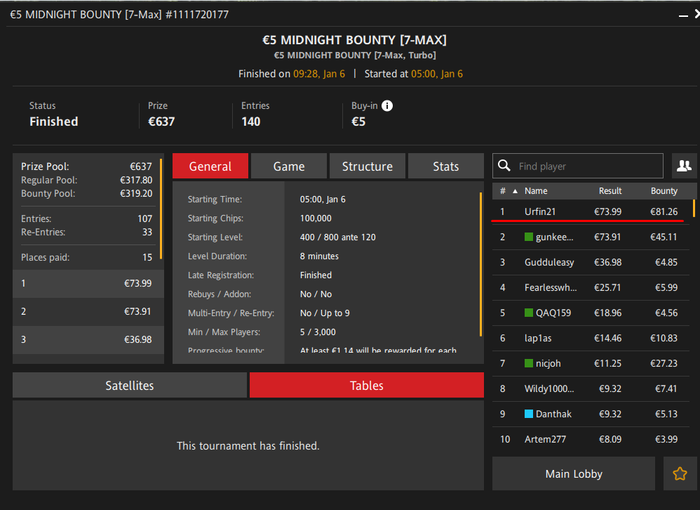This screenshot has width=700, height=510.
Task: Click the start time 05:00, Jan 6 header
Action: (437, 74)
